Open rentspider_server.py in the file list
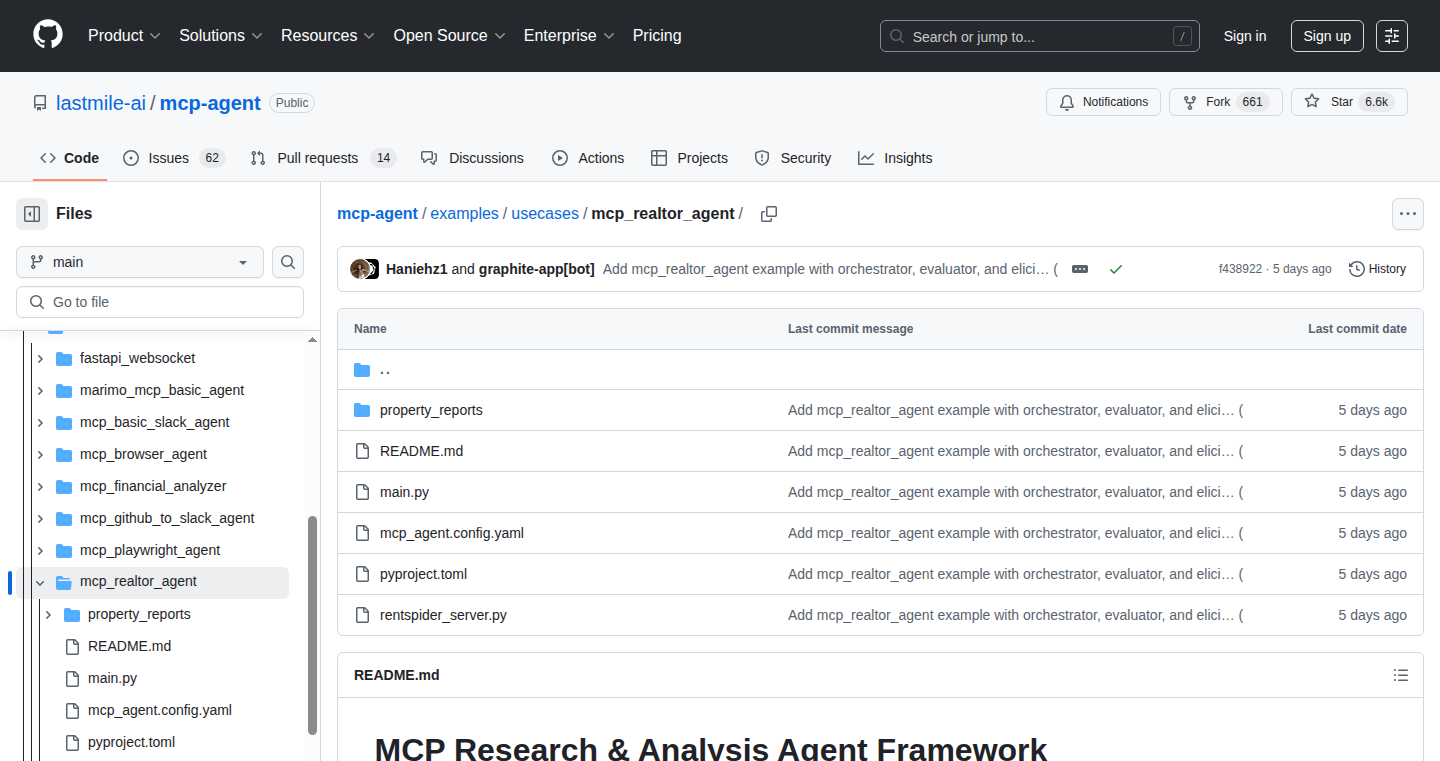The width and height of the screenshot is (1440, 761). tap(443, 616)
